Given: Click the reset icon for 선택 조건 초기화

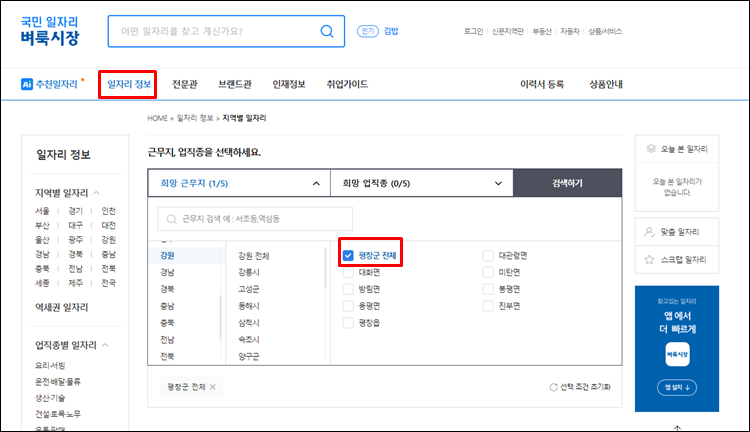Looking at the screenshot, I should pyautogui.click(x=553, y=387).
